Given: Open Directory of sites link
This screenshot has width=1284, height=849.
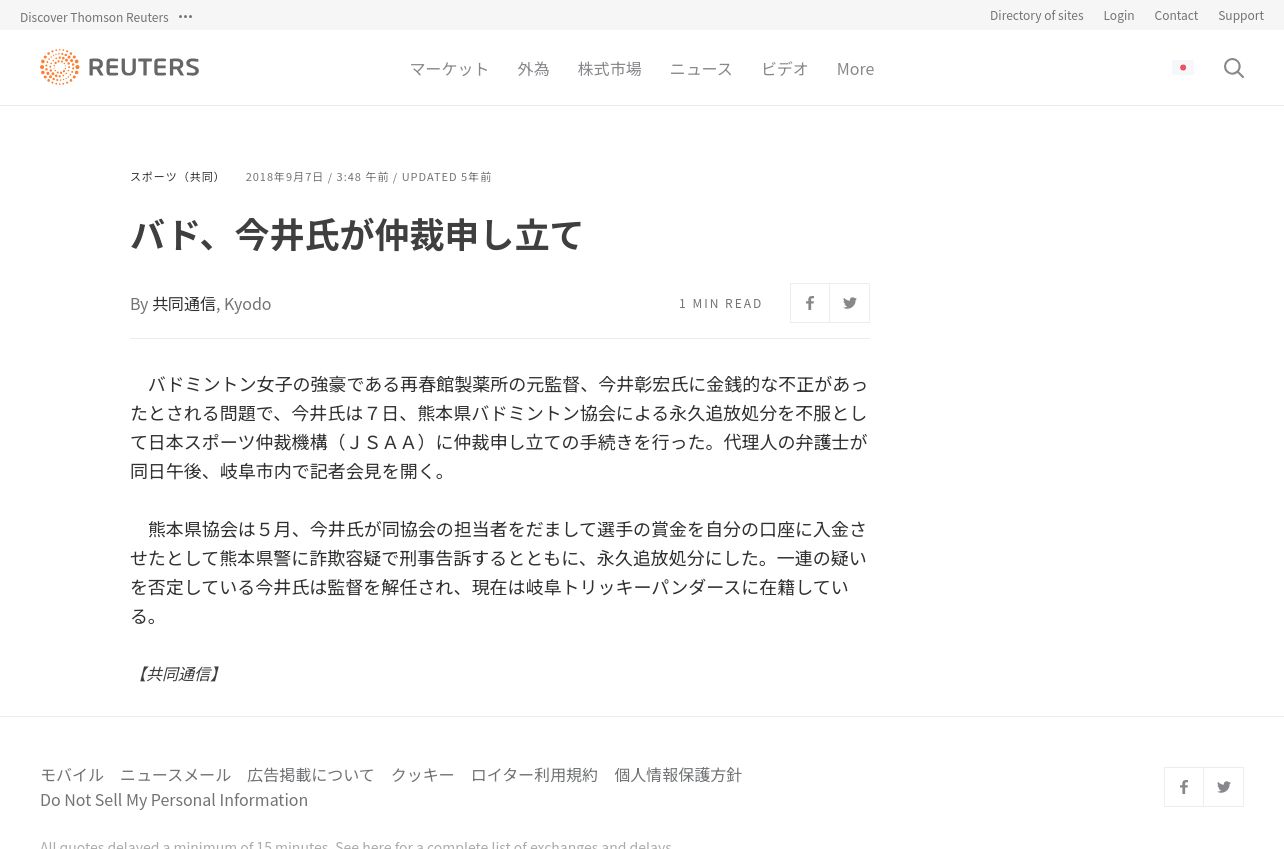Looking at the screenshot, I should (x=1036, y=15).
